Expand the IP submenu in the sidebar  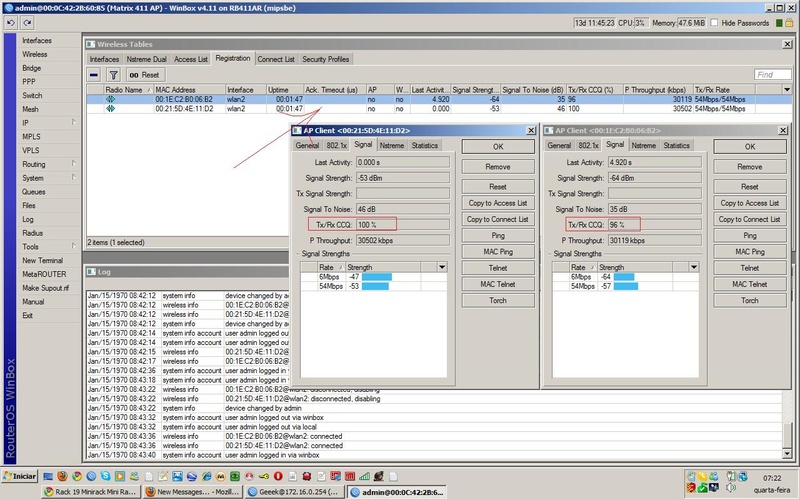click(73, 122)
